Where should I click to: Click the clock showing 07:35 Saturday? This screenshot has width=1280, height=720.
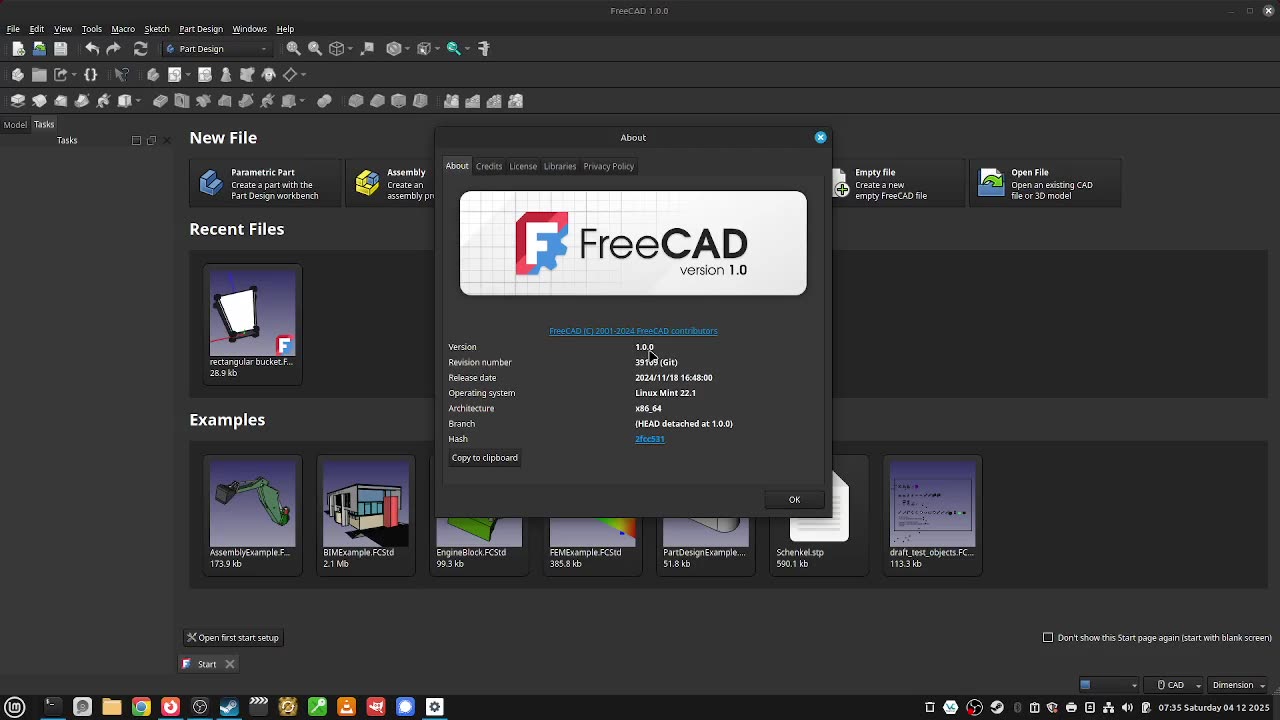[1214, 708]
